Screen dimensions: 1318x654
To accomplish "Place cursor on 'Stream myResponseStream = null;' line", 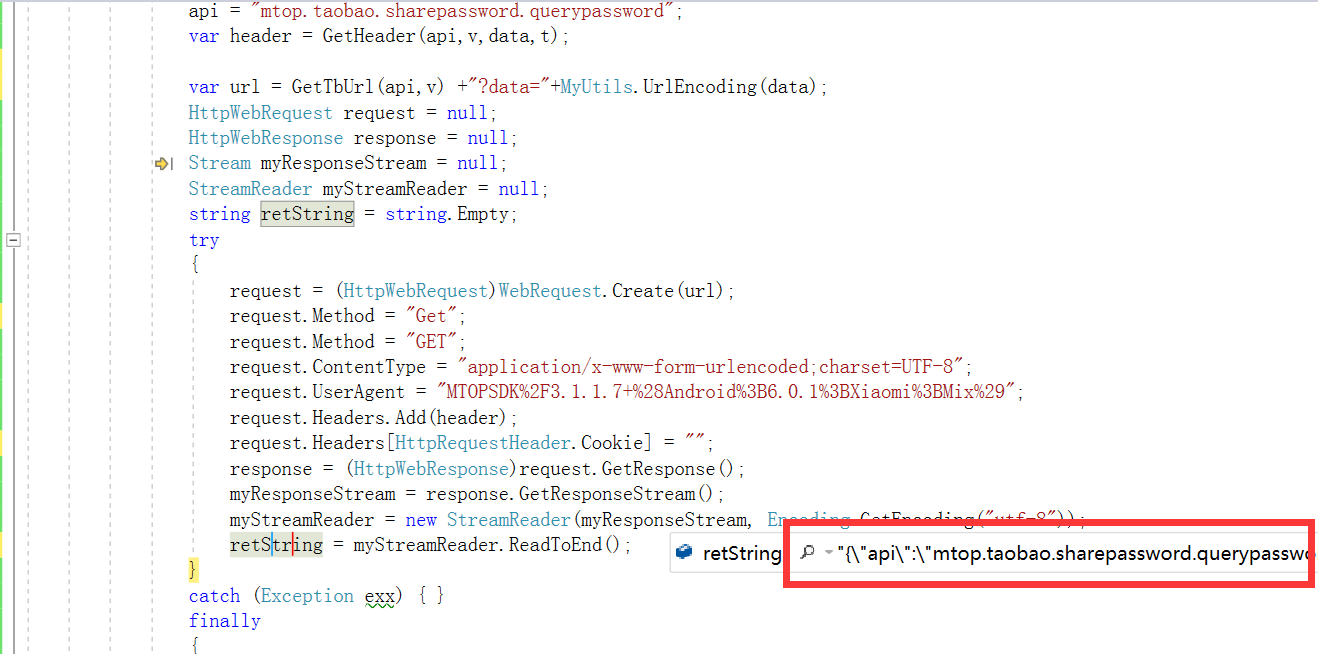I will pyautogui.click(x=348, y=163).
